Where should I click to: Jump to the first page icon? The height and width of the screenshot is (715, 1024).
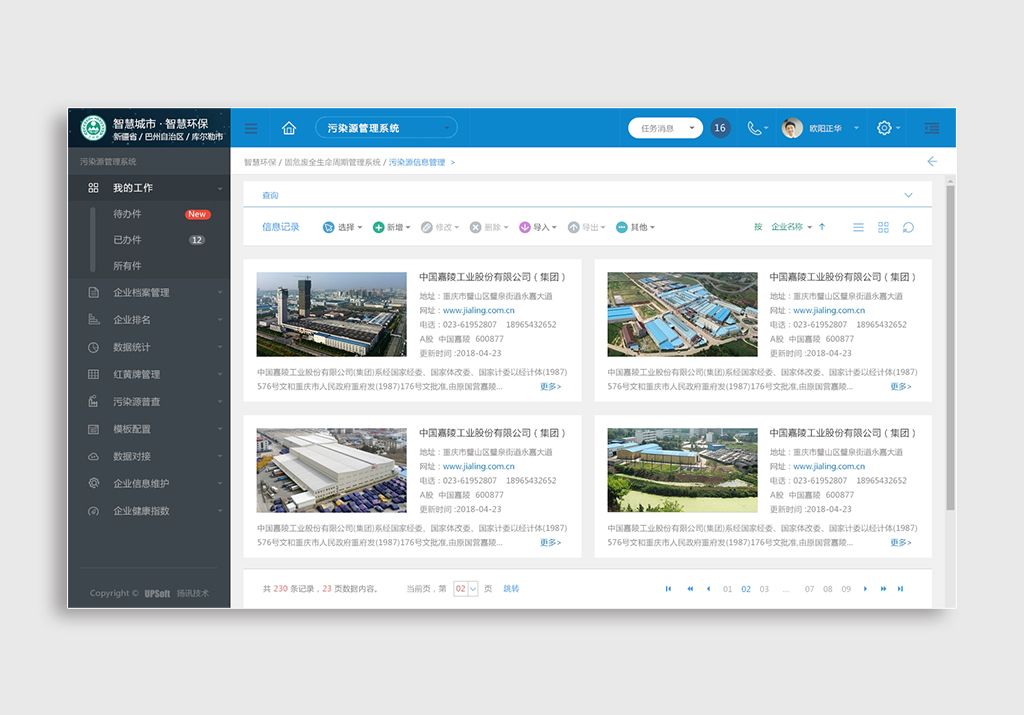pos(668,588)
